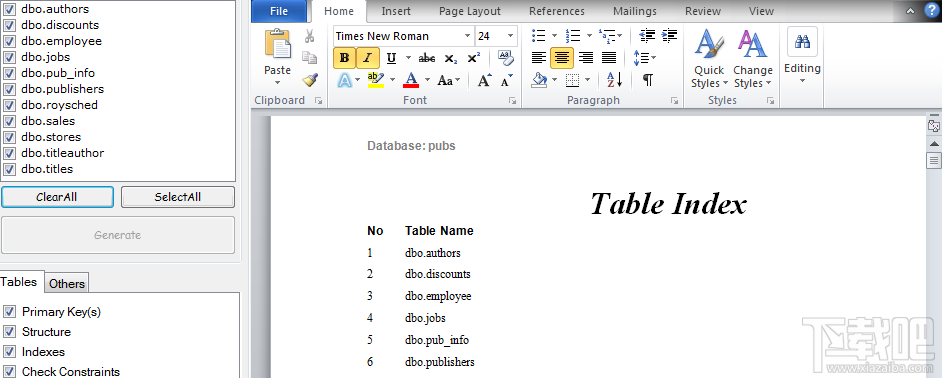This screenshot has width=942, height=378.
Task: Apply red font color
Action: pos(411,80)
